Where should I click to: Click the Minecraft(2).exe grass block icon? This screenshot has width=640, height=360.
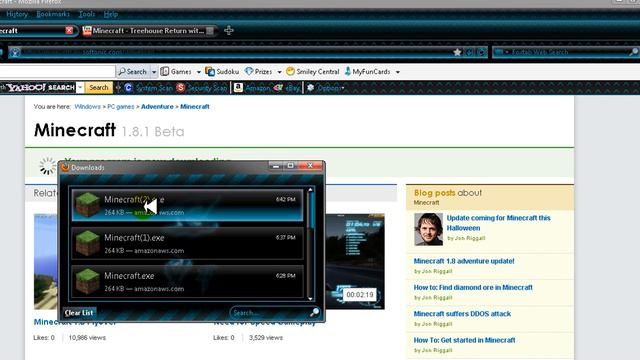point(87,205)
